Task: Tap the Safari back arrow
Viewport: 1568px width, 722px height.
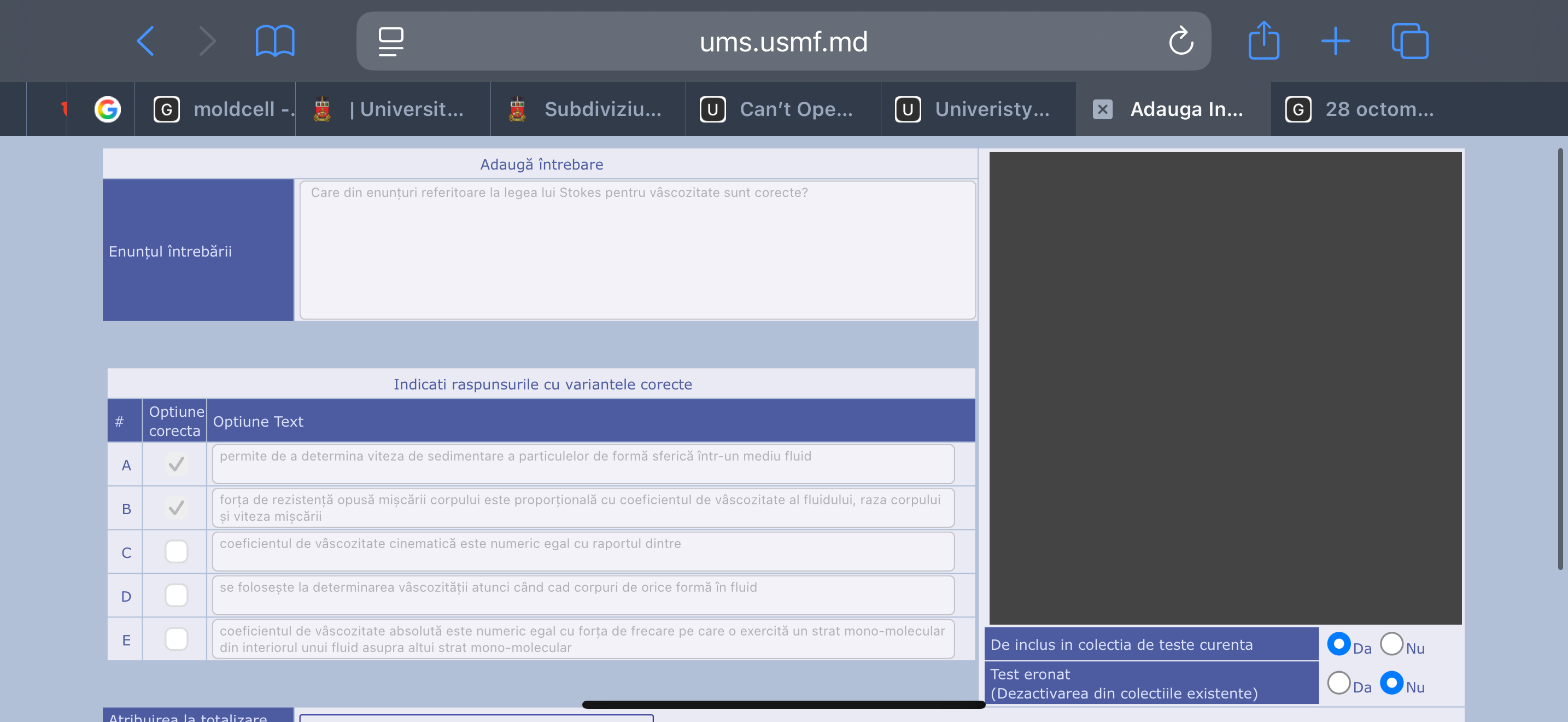Action: point(145,42)
